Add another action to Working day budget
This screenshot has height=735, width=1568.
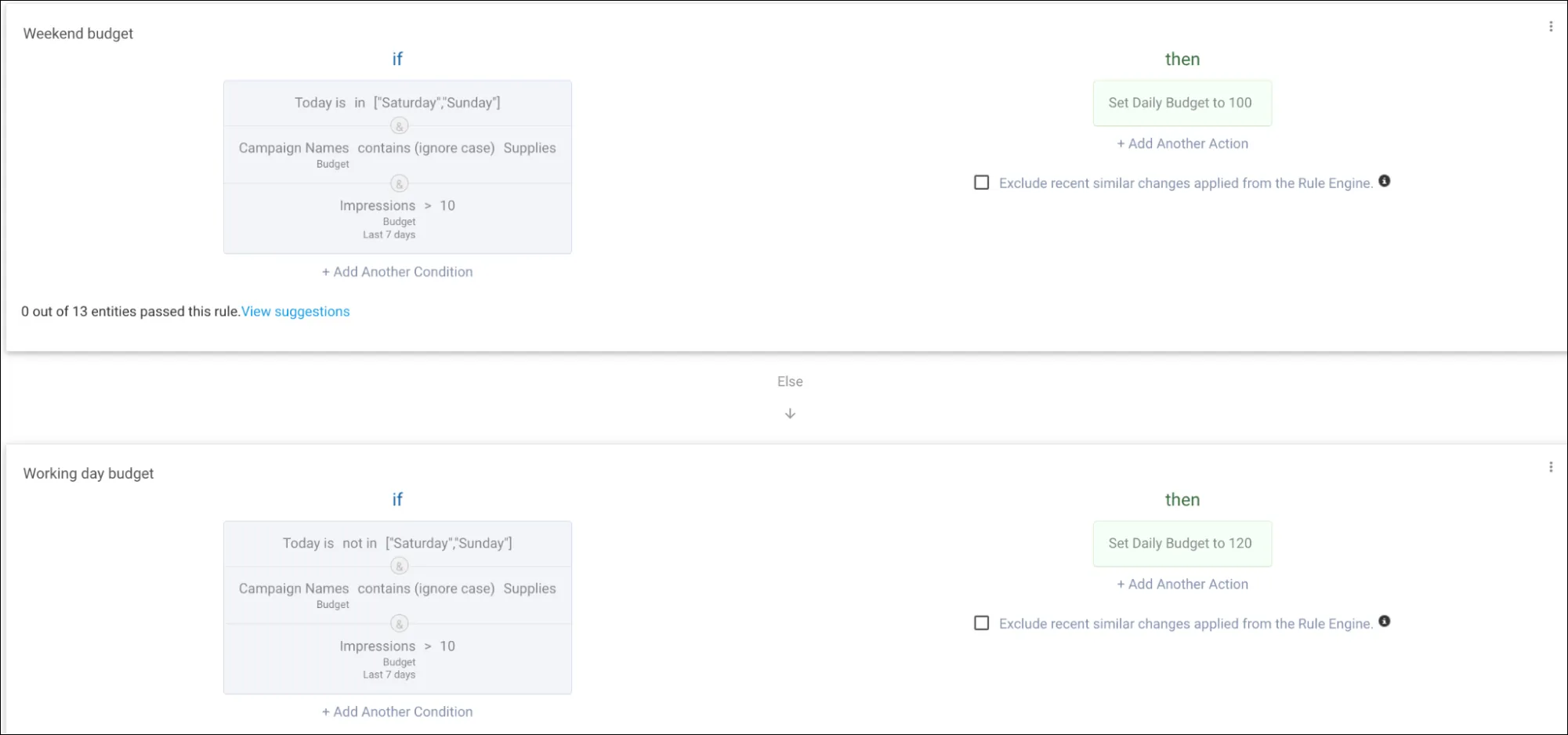point(1182,584)
